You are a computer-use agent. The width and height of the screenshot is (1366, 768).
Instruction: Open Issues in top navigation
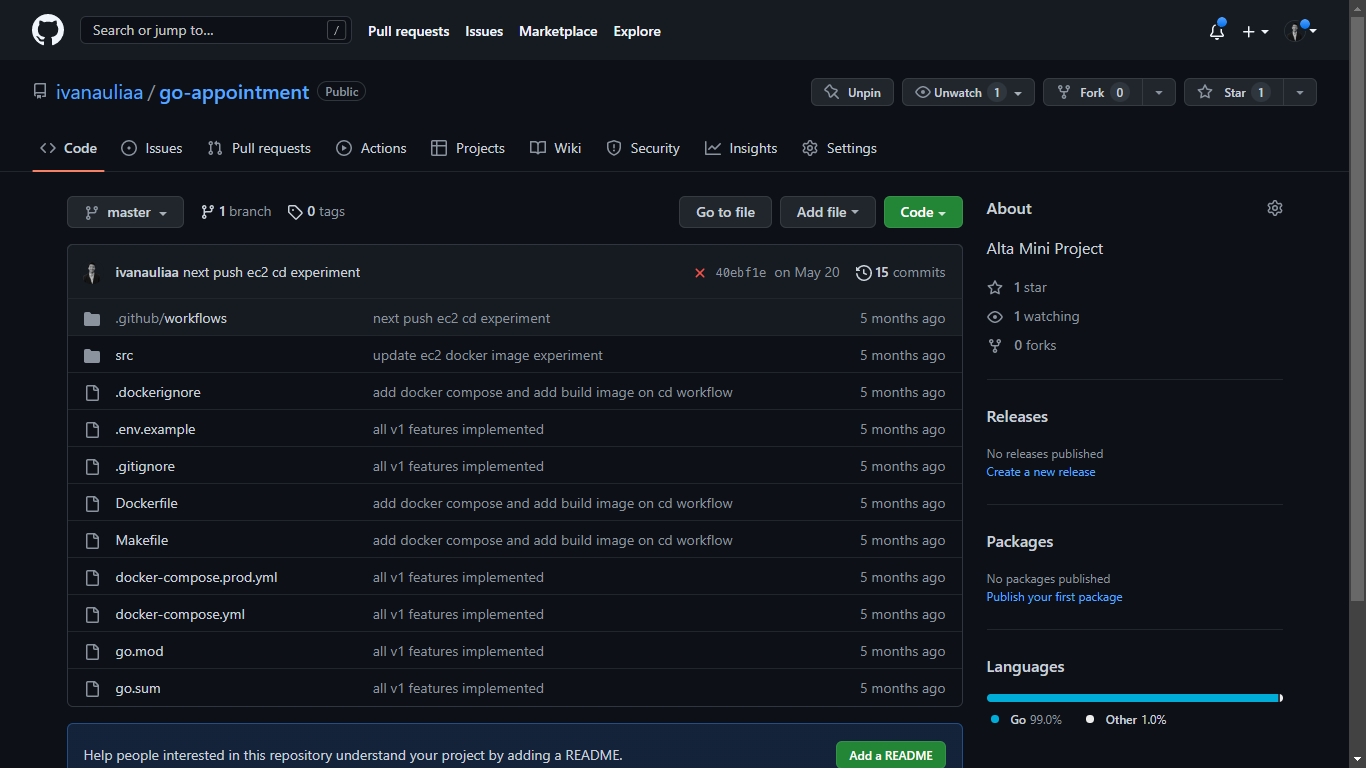[x=484, y=31]
